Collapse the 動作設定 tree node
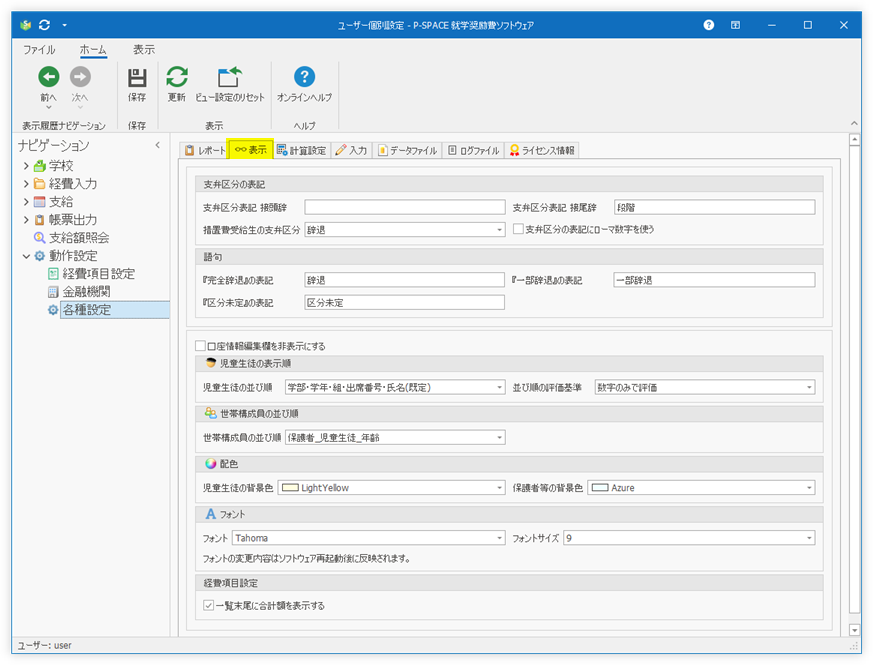The image size is (873, 665). (x=26, y=256)
